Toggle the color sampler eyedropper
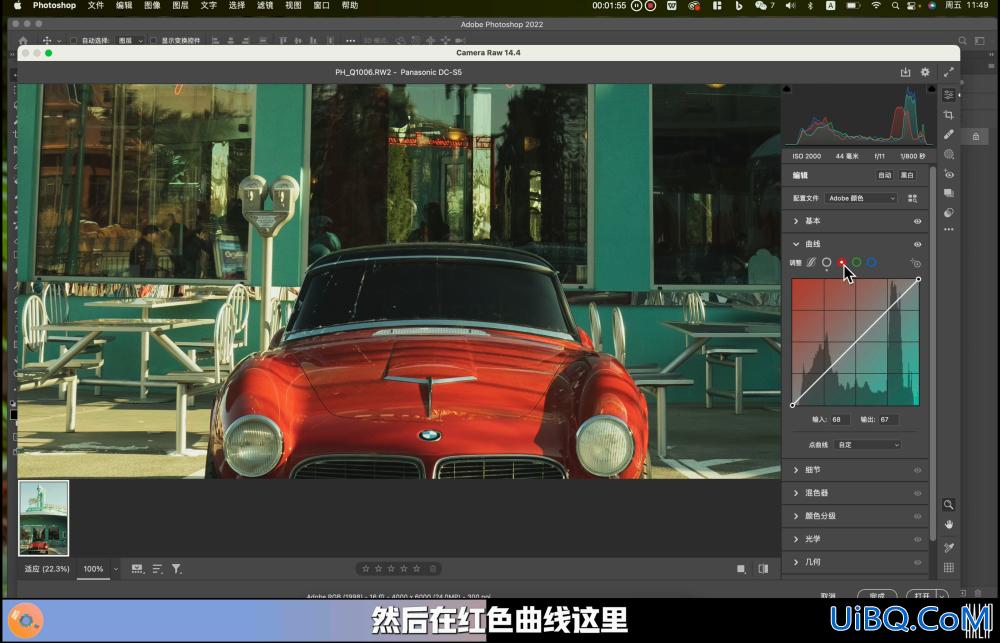Viewport: 1000px width, 643px height. [949, 547]
